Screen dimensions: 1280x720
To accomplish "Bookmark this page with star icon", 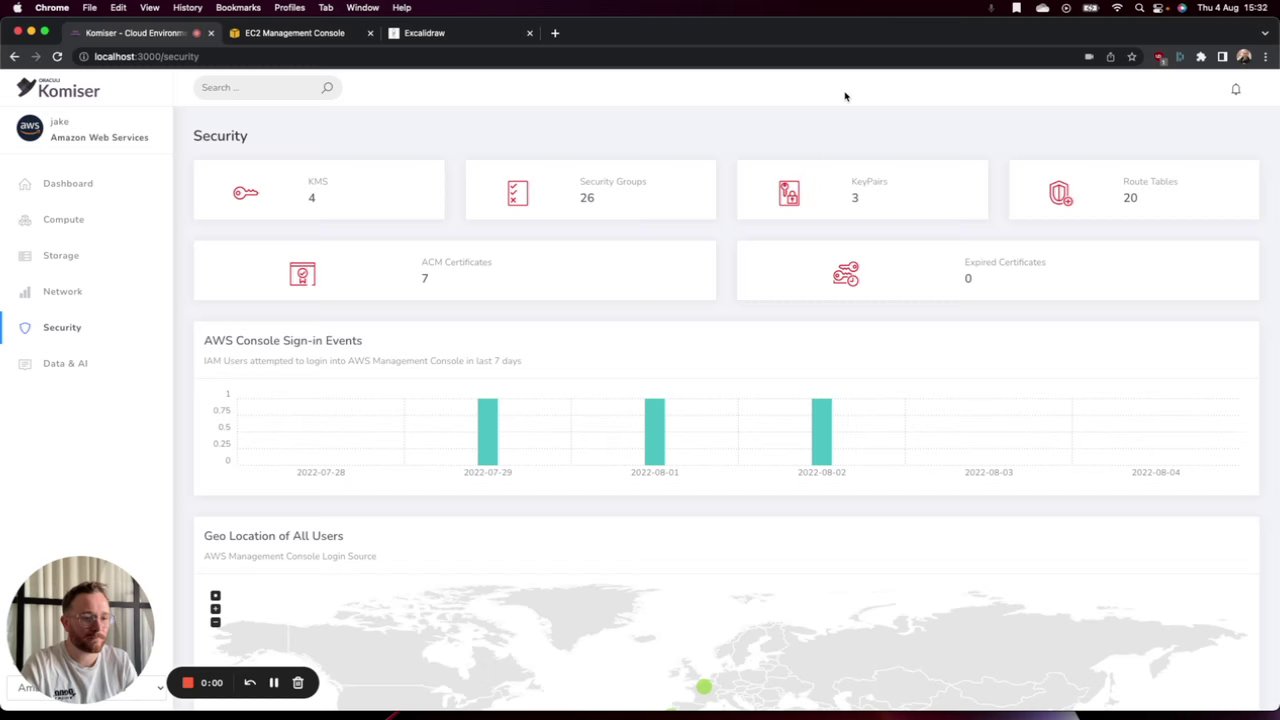I will click(1132, 57).
